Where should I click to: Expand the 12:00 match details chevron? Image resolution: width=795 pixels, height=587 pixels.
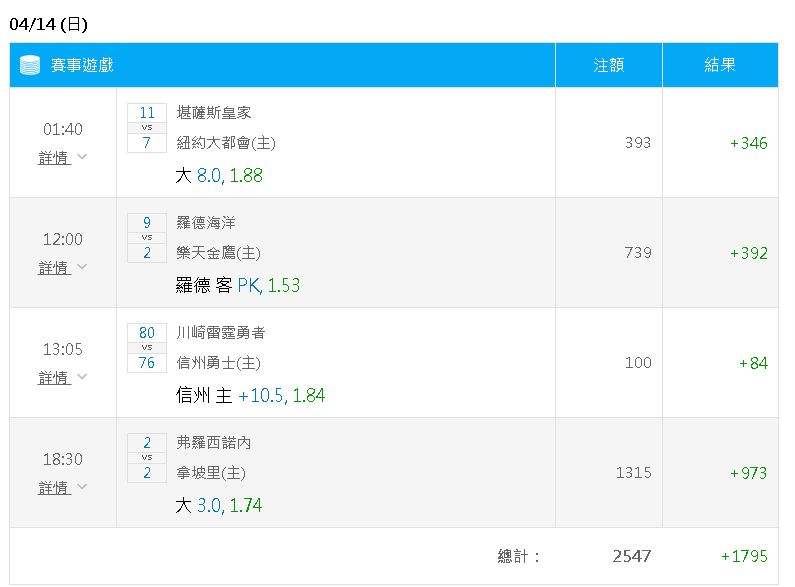82,267
